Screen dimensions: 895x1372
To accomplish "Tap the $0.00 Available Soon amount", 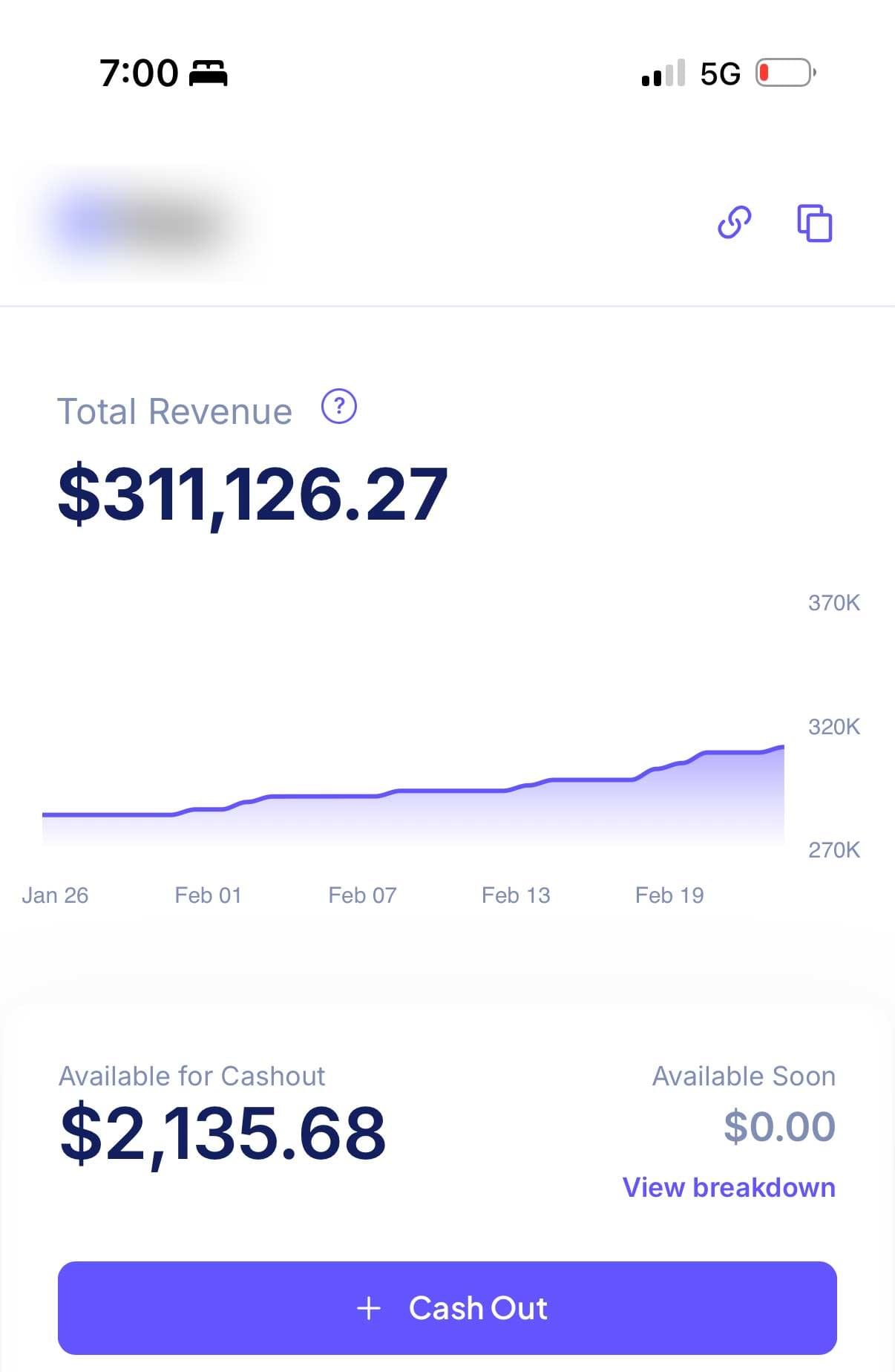I will 779,1126.
